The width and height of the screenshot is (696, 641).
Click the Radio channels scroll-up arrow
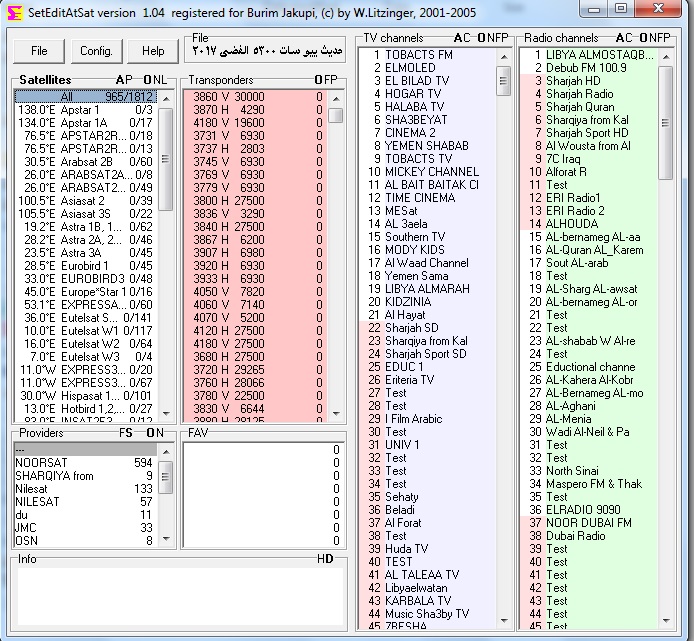[x=667, y=55]
